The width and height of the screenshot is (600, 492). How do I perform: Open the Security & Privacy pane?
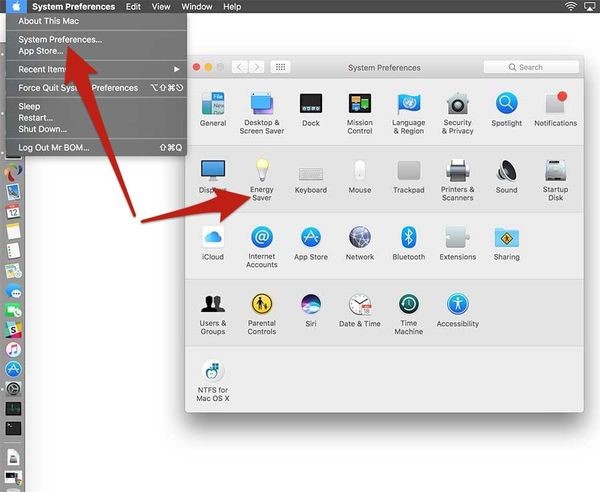(x=458, y=113)
